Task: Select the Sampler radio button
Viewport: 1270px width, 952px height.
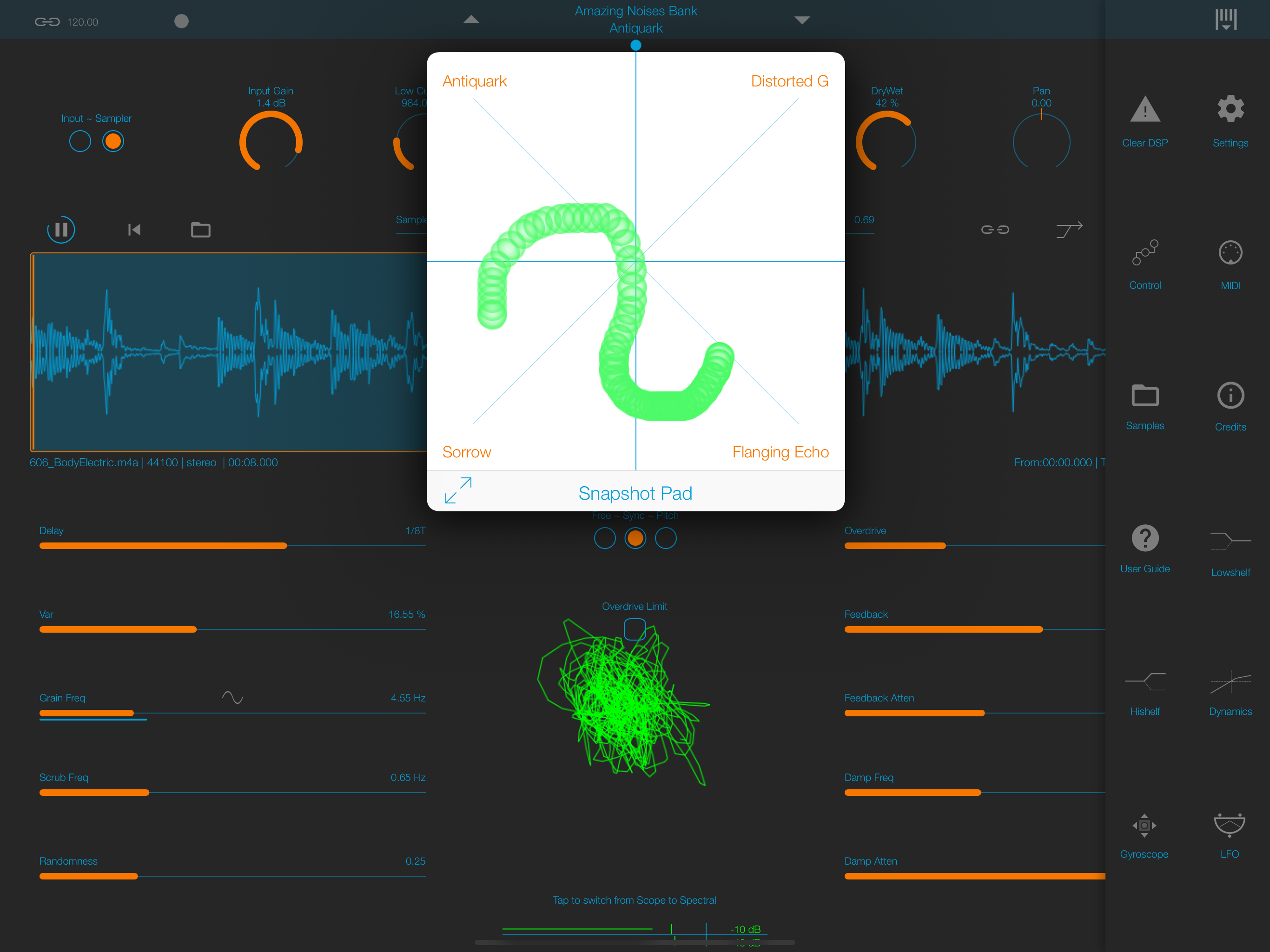Action: tap(113, 141)
